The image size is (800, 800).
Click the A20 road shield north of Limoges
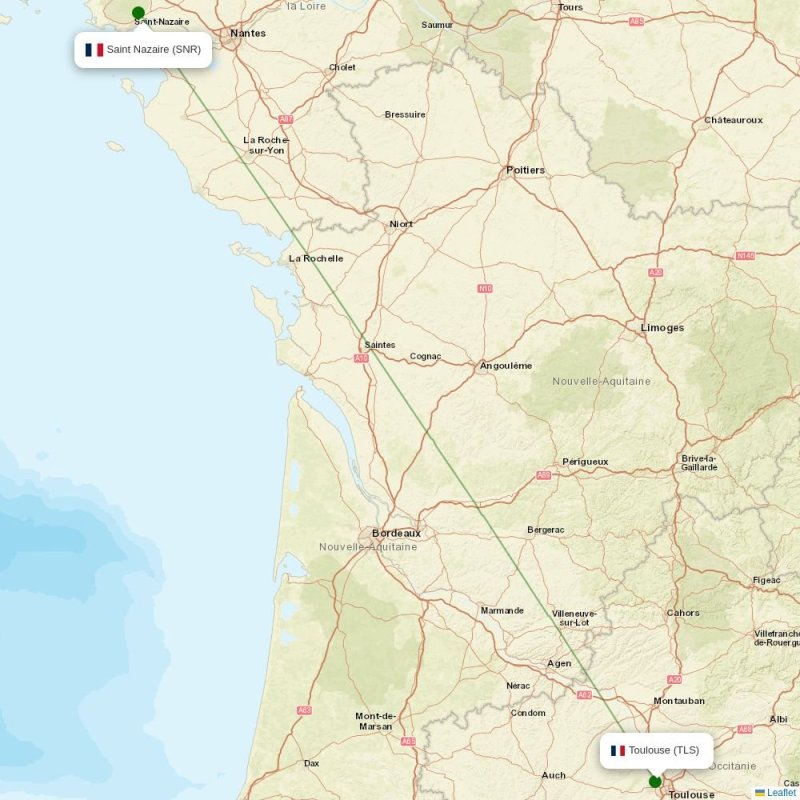[656, 272]
